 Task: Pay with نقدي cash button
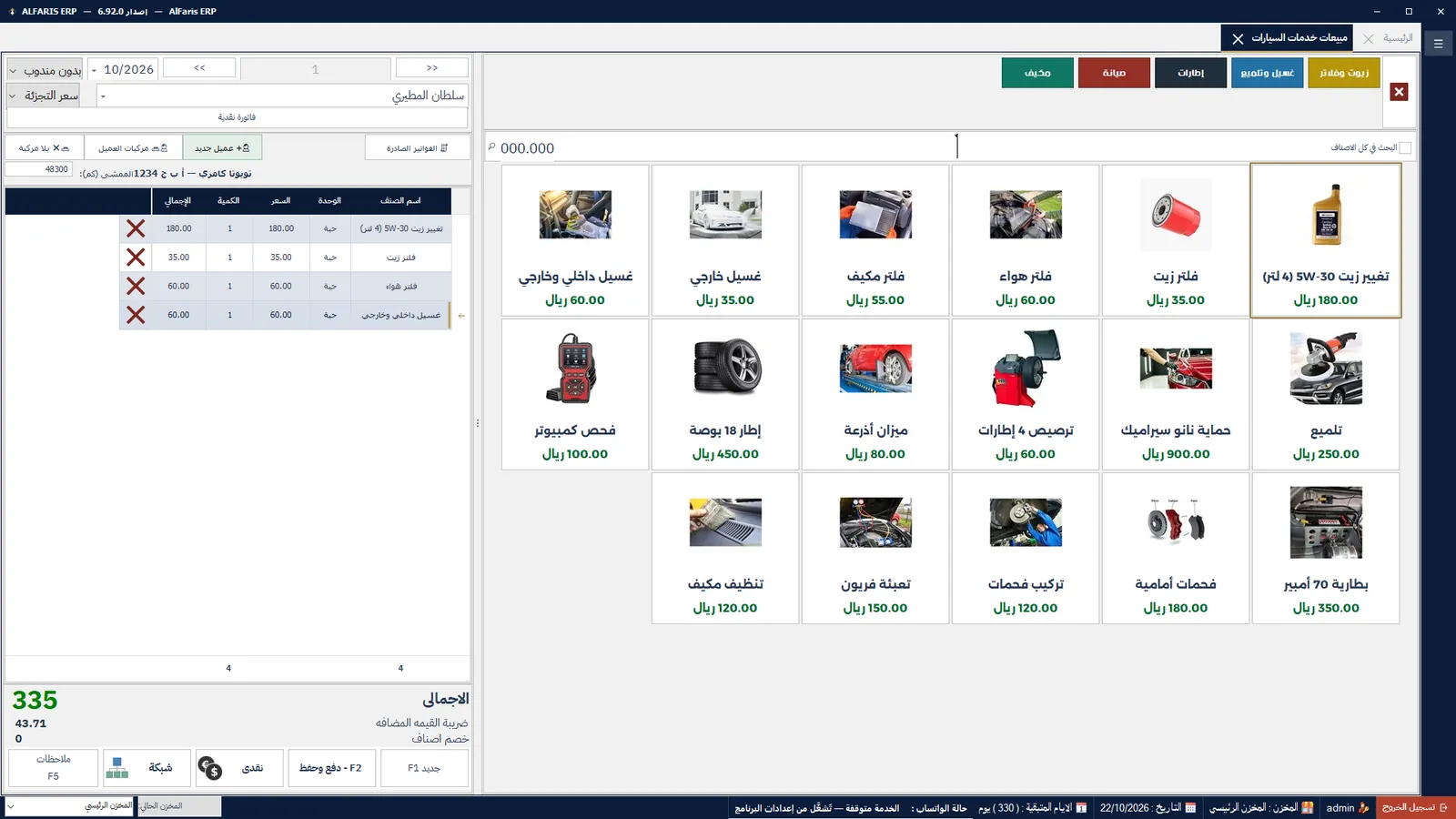[238, 768]
